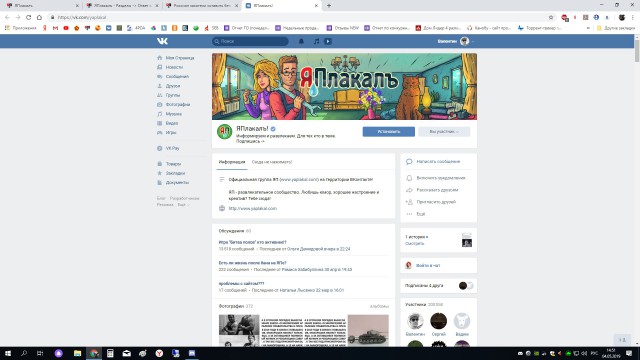The height and width of the screenshot is (360, 640).
Task: Click the story thumbnail preview
Action: click(467, 240)
